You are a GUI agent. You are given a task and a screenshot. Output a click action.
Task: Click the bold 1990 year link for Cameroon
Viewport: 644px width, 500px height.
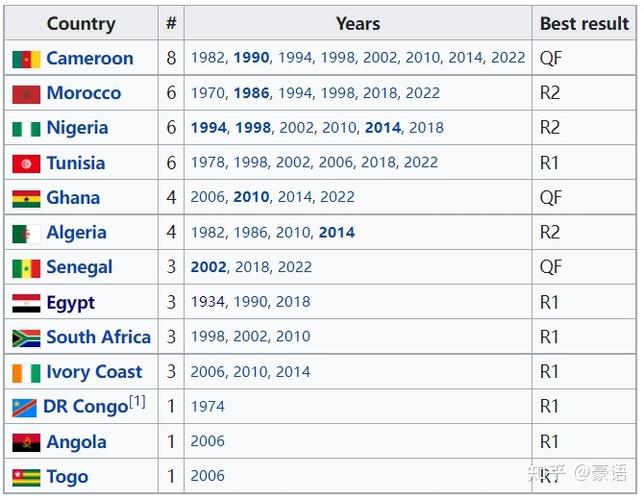tap(253, 58)
